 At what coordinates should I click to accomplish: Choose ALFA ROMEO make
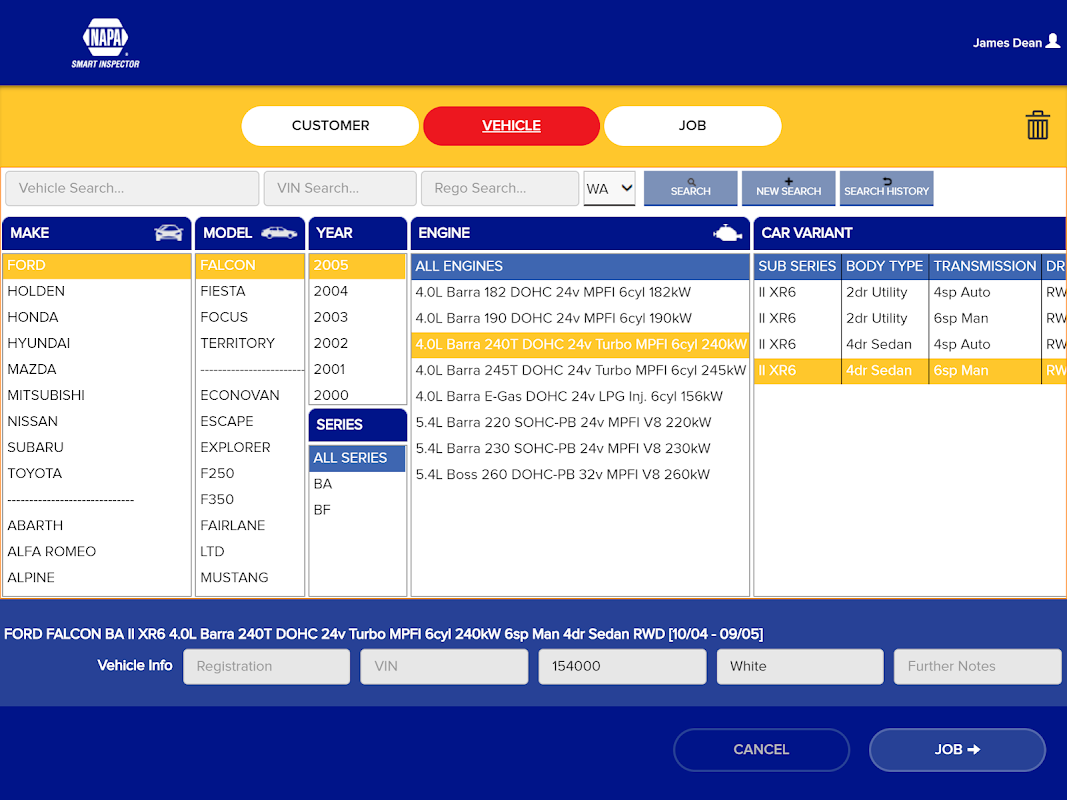tap(97, 551)
